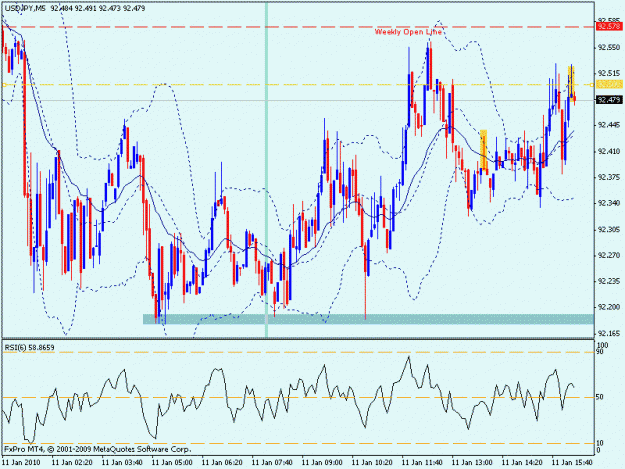Click the '11 Jan 06:20' time label
Screen dimensions: 625x469
(222, 463)
